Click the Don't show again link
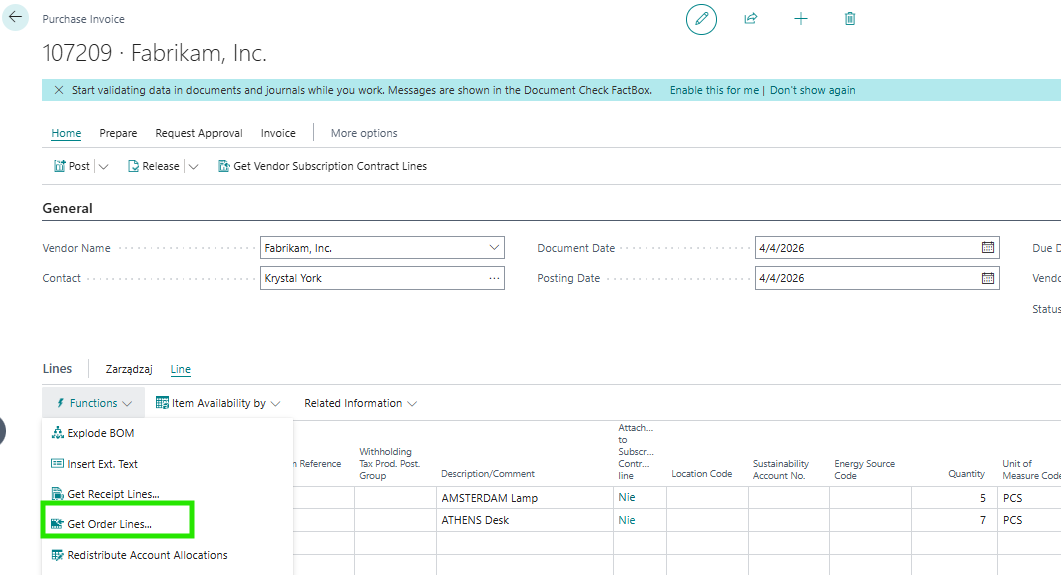1061x575 pixels. [x=812, y=90]
